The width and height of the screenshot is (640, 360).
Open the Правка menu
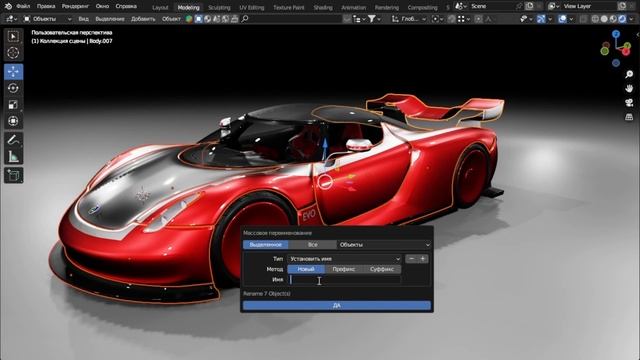(x=46, y=6)
